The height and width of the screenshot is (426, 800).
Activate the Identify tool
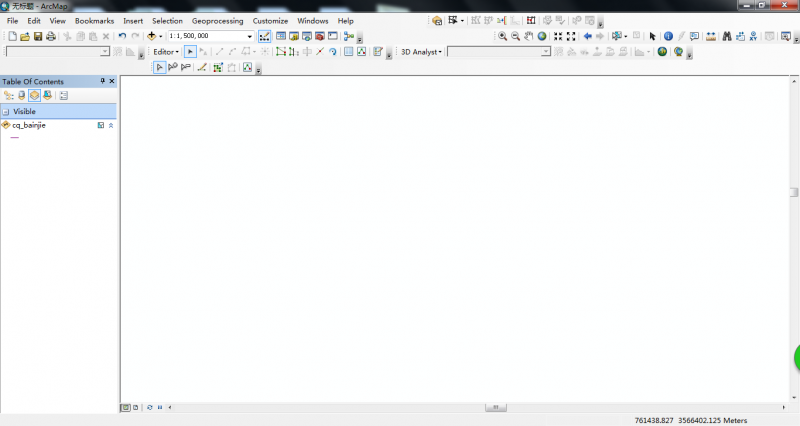(668, 36)
